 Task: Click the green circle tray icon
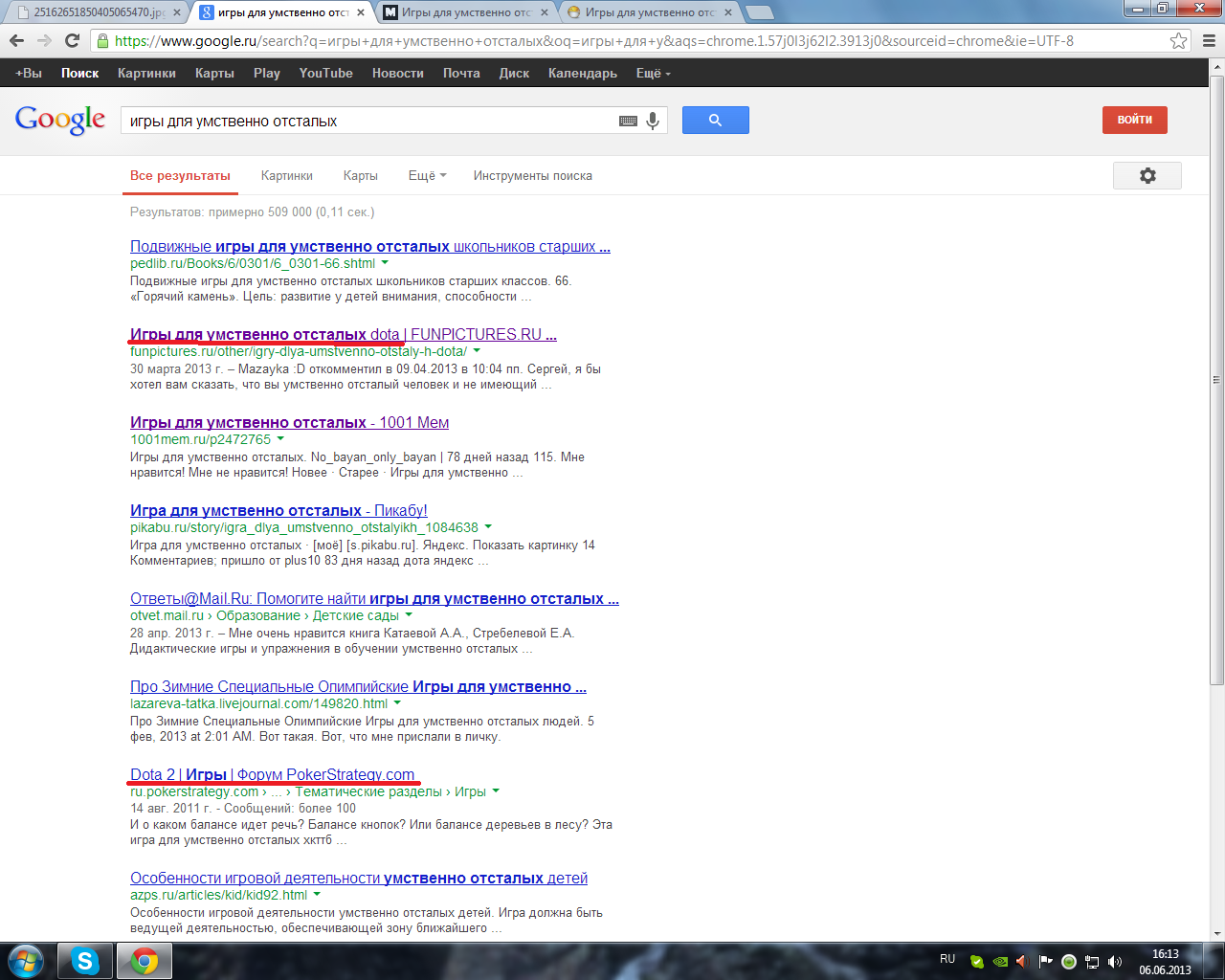tap(1068, 962)
